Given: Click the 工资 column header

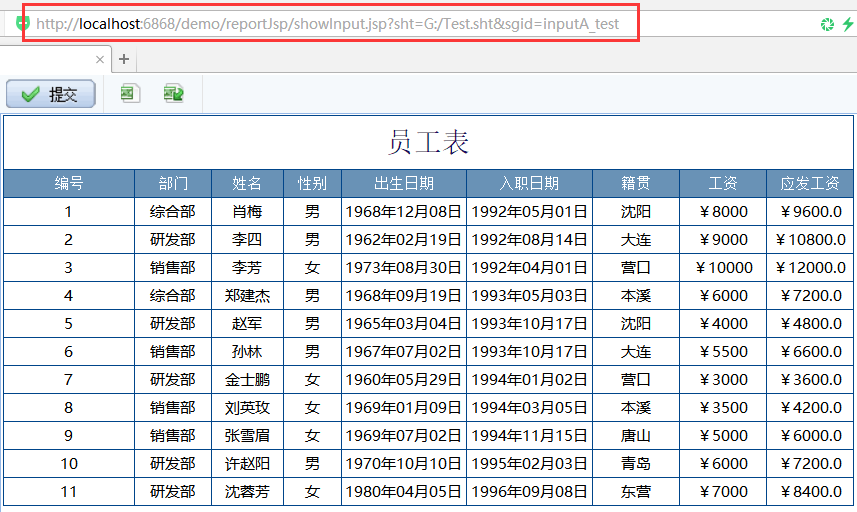Looking at the screenshot, I should pyautogui.click(x=723, y=183).
